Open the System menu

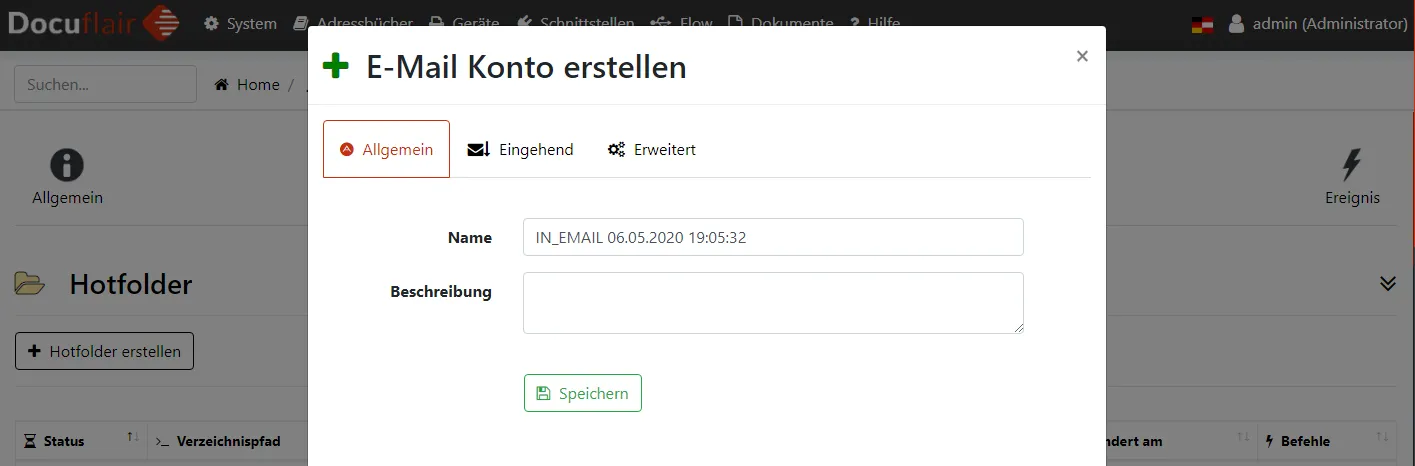(240, 23)
